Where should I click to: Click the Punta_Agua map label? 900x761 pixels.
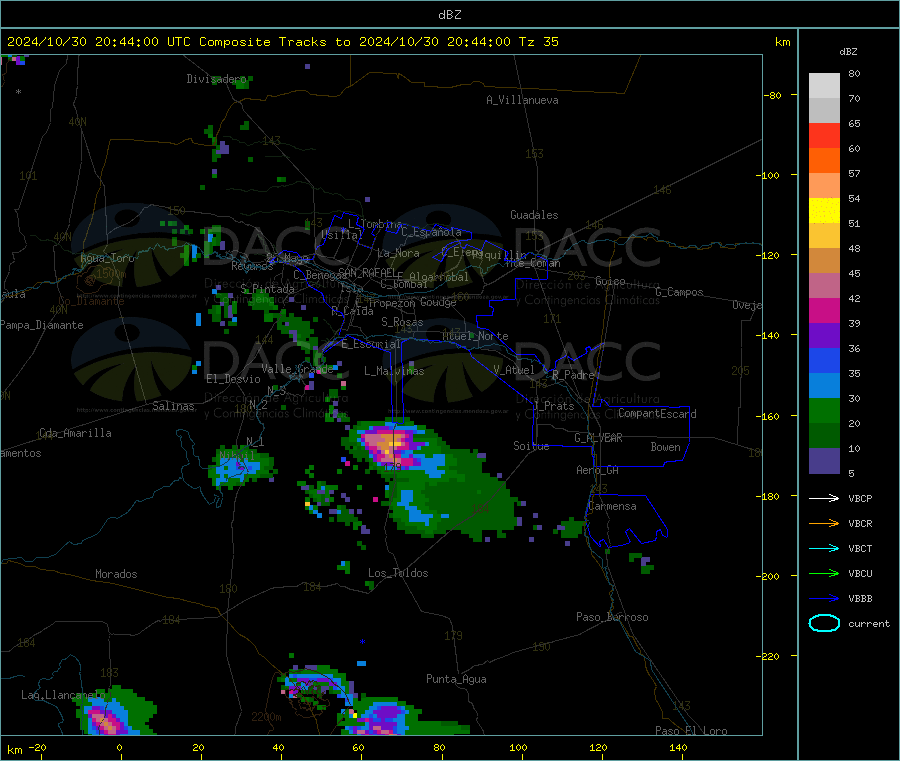click(x=456, y=679)
